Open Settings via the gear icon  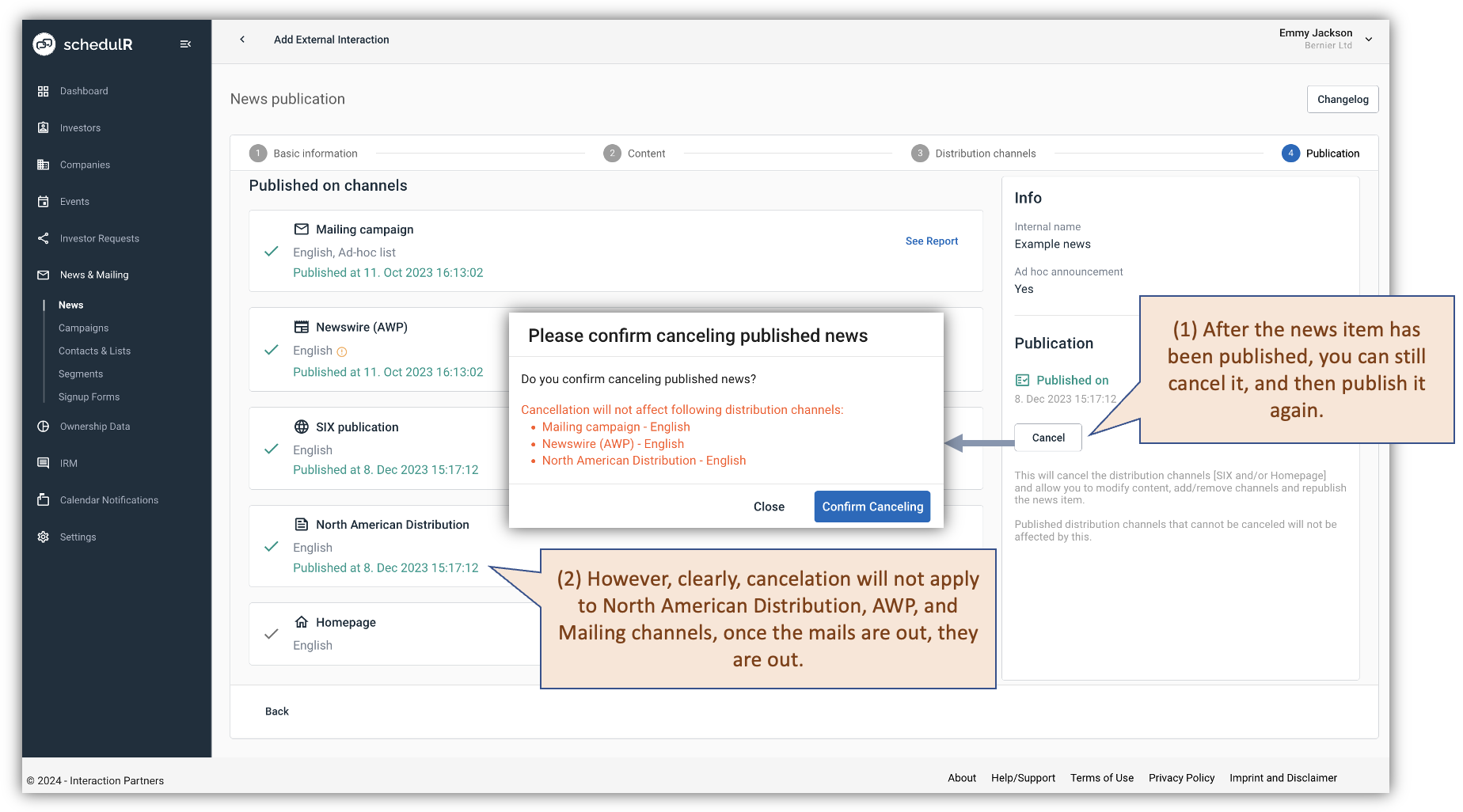coord(44,537)
